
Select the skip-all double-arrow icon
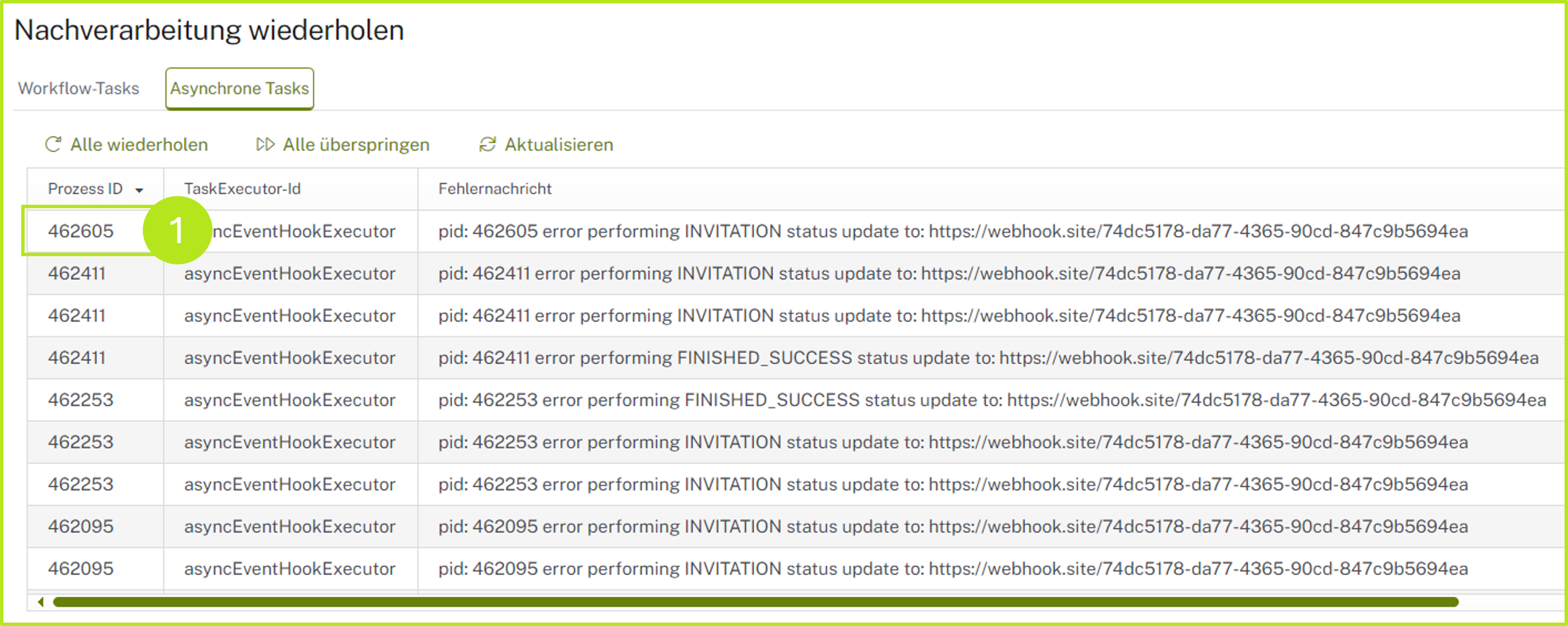pyautogui.click(x=265, y=144)
